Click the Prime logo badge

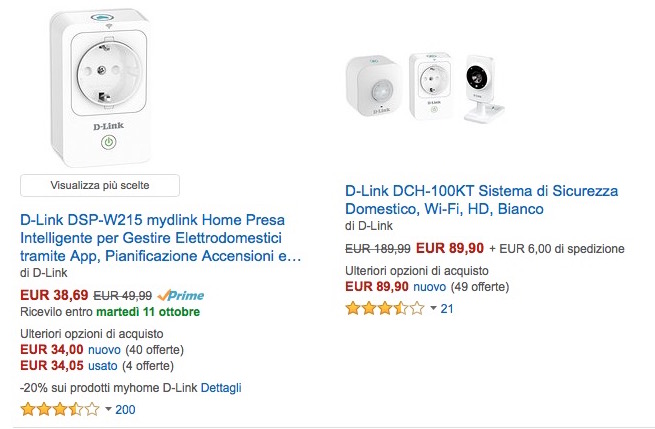(x=180, y=296)
